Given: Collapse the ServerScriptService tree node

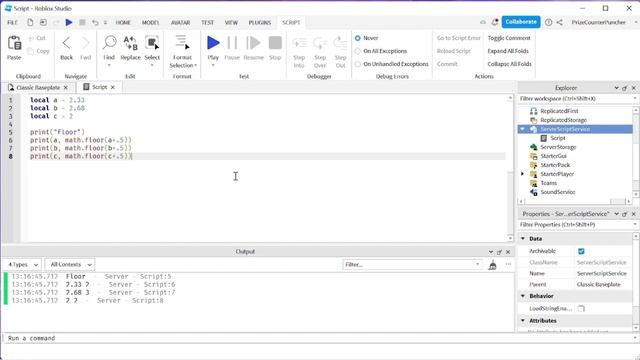Looking at the screenshot, I should coord(522,129).
